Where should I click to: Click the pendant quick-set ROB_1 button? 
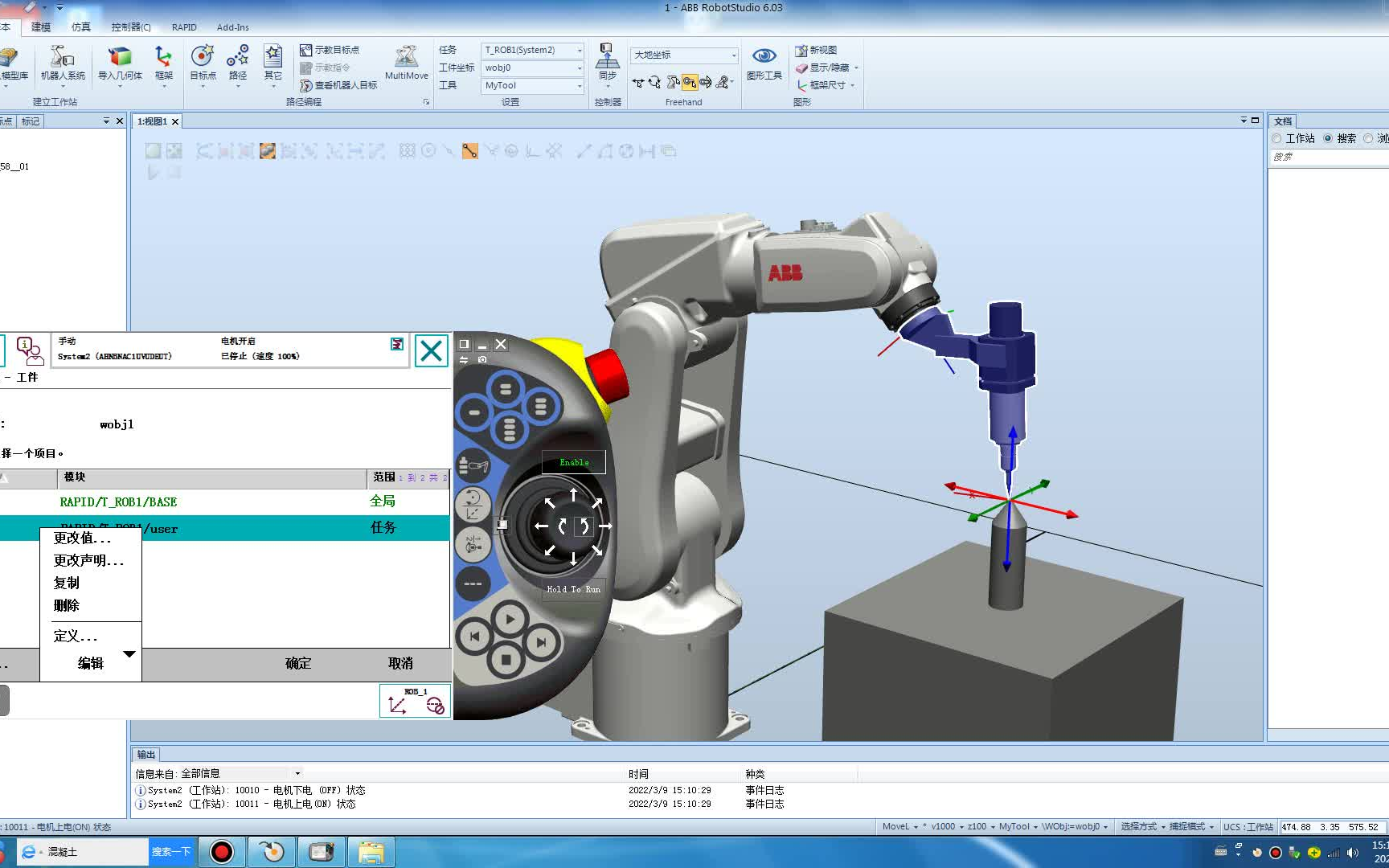pos(415,701)
